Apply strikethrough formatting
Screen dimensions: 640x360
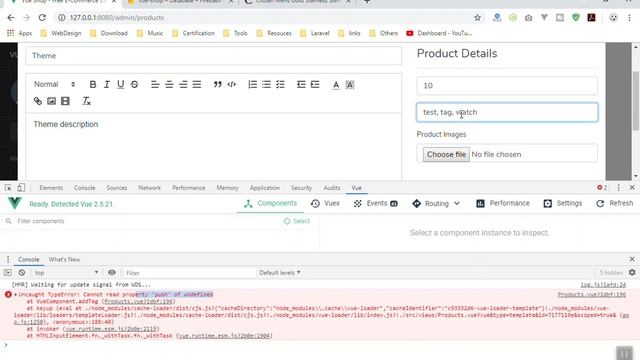(134, 84)
